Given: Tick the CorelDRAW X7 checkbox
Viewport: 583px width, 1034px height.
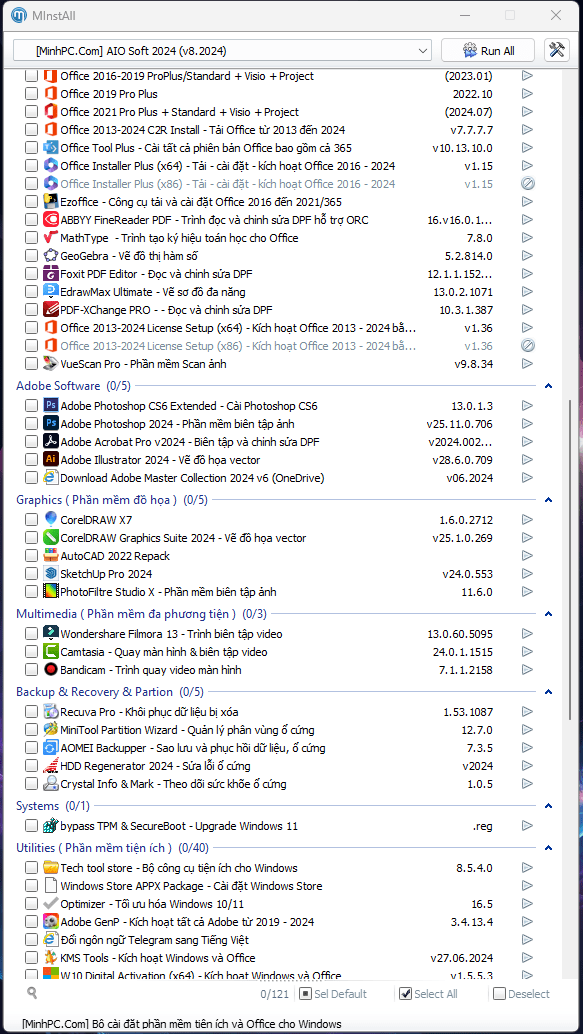Looking at the screenshot, I should coord(32,520).
